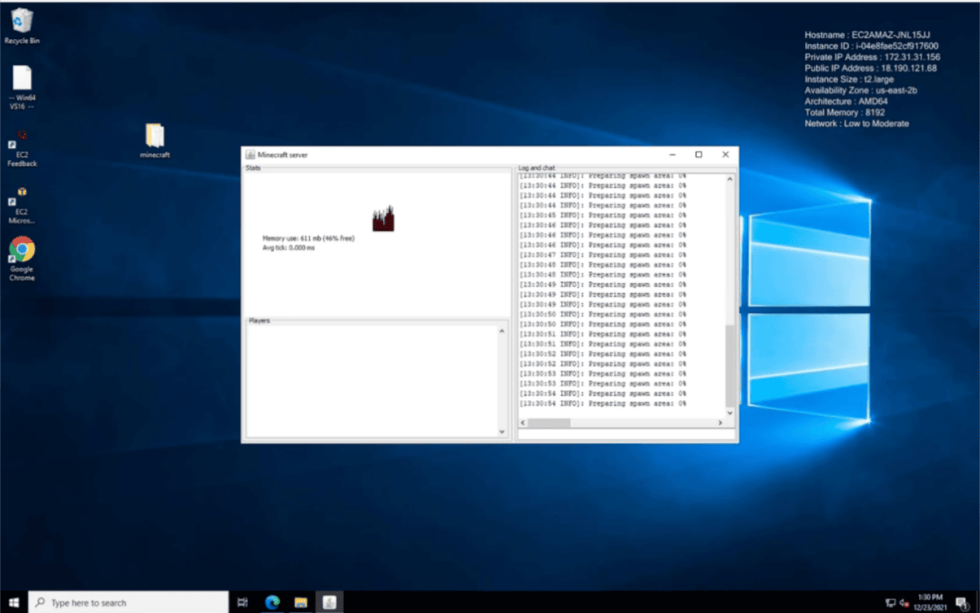The height and width of the screenshot is (613, 980).
Task: Click the log horizontal scroll right arrow
Action: [x=720, y=423]
